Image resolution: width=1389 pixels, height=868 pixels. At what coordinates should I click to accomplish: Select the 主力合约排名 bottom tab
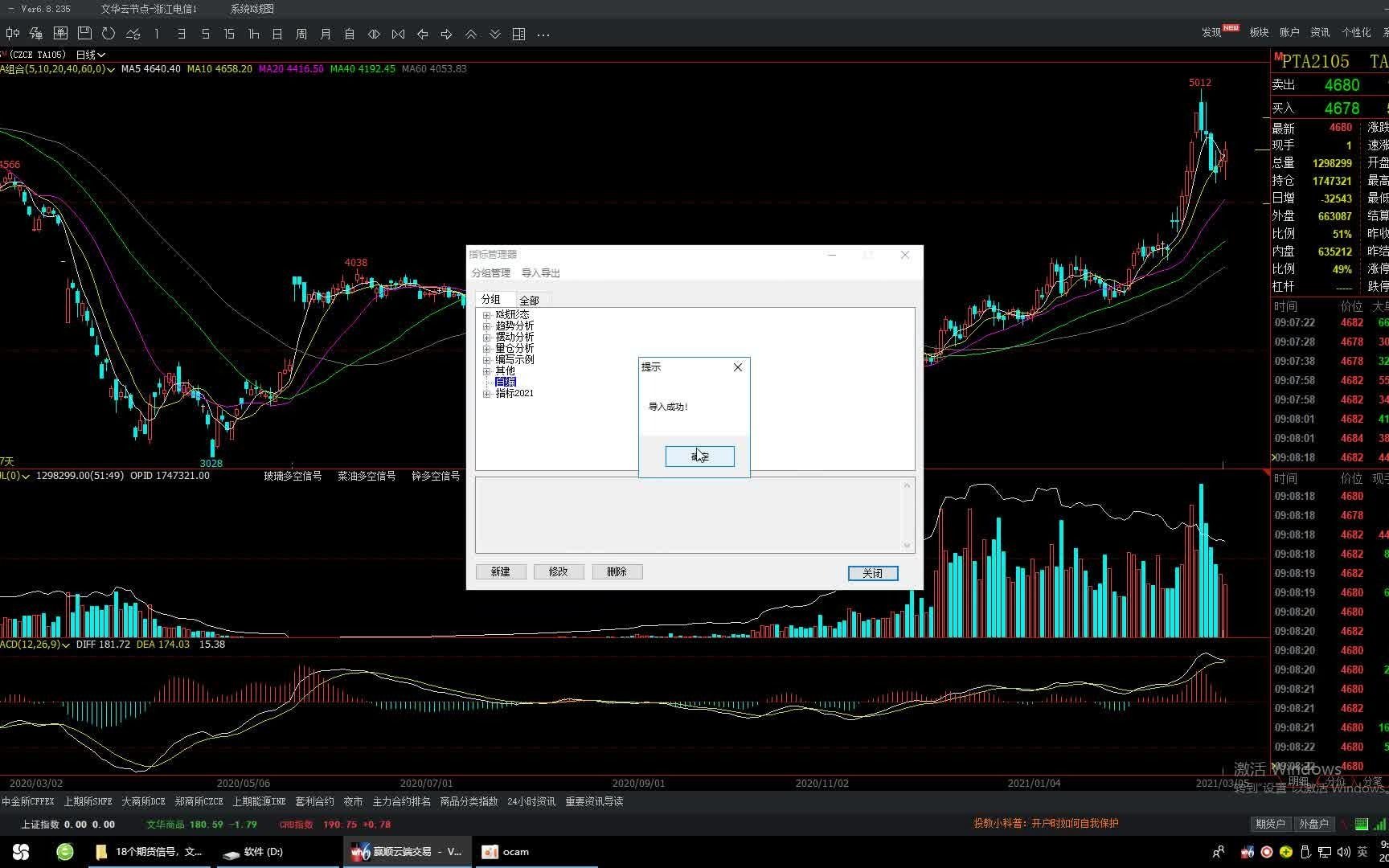pyautogui.click(x=402, y=801)
